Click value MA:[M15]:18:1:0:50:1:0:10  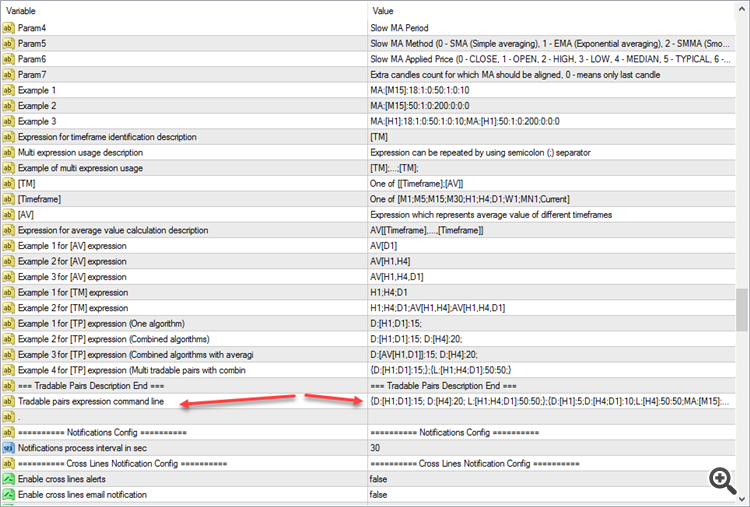[419, 90]
